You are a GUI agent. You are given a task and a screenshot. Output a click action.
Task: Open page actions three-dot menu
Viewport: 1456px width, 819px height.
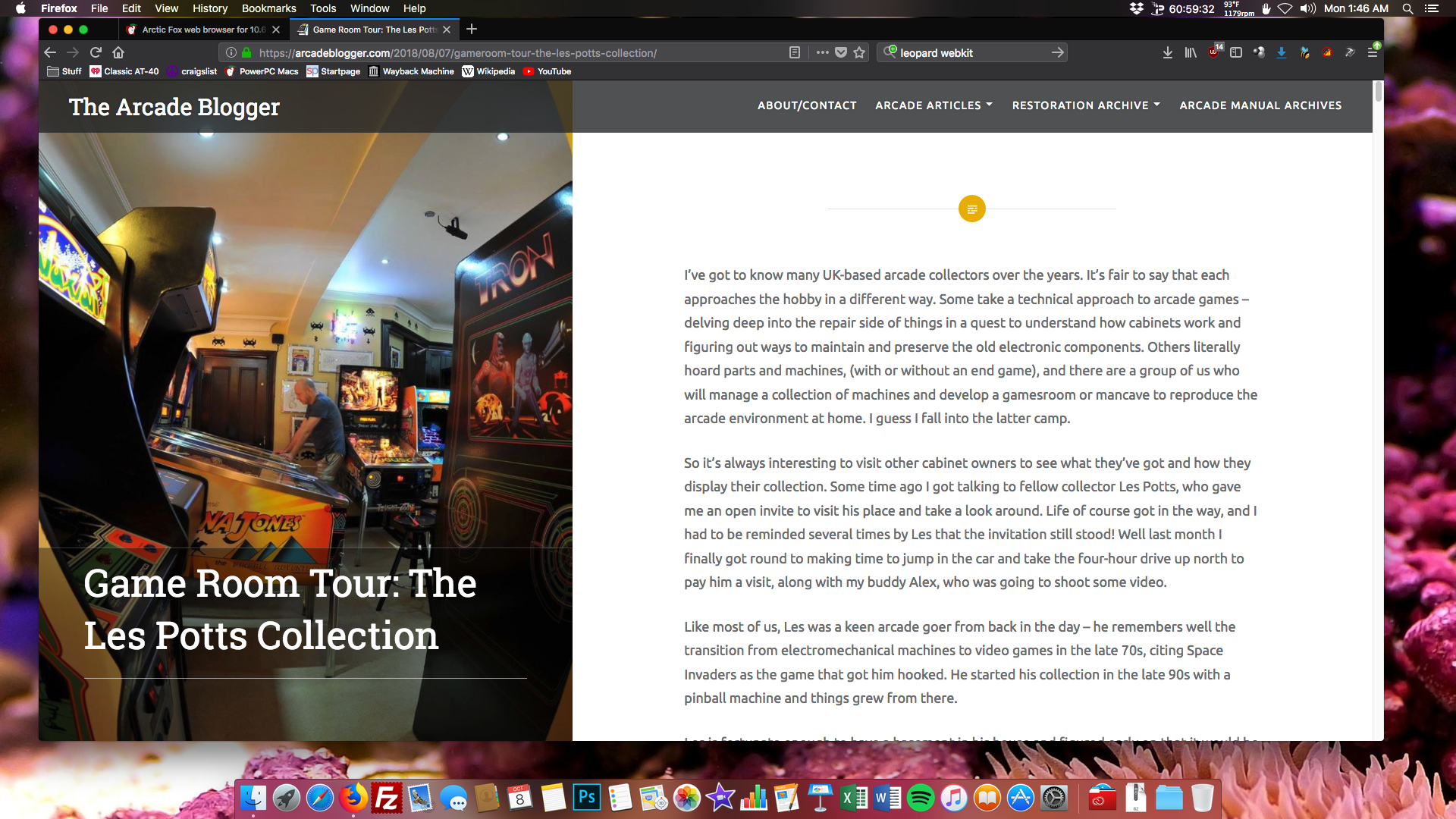coord(822,53)
